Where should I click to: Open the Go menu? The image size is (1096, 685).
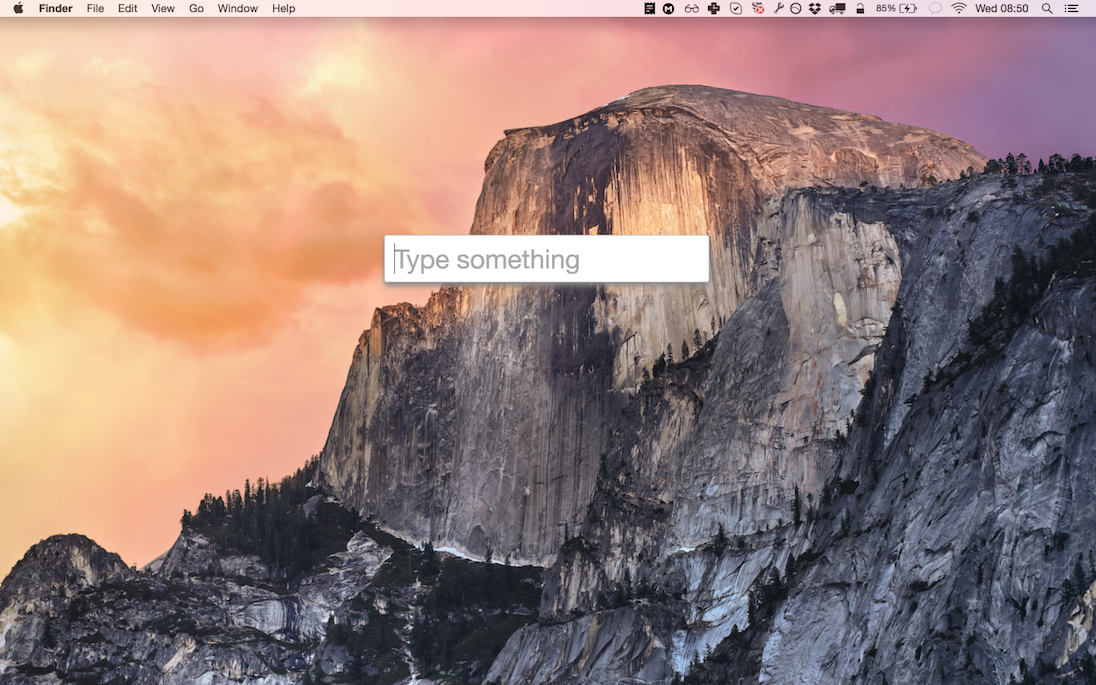click(x=196, y=8)
